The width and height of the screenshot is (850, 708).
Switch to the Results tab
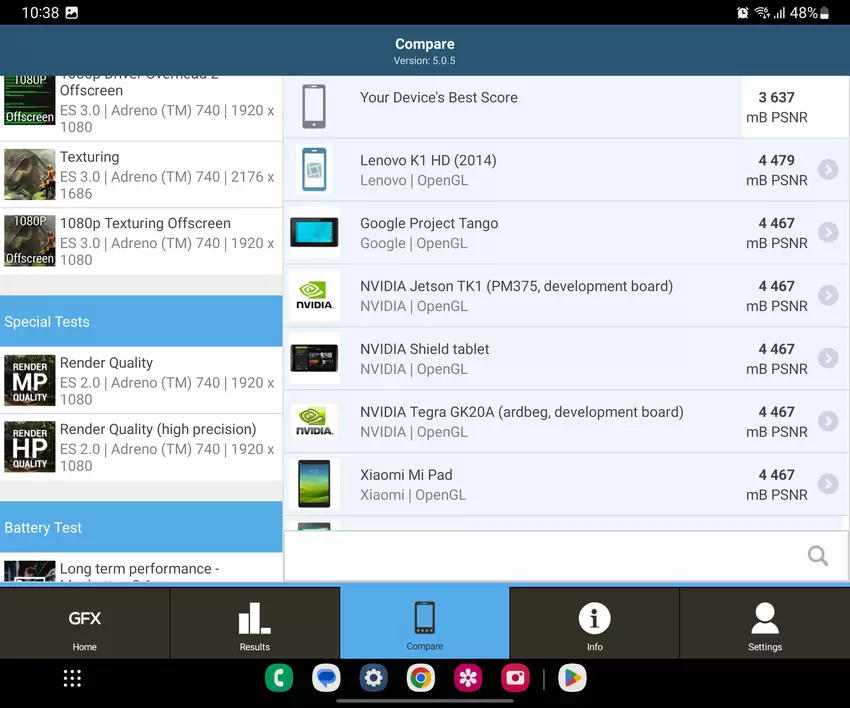coord(254,624)
